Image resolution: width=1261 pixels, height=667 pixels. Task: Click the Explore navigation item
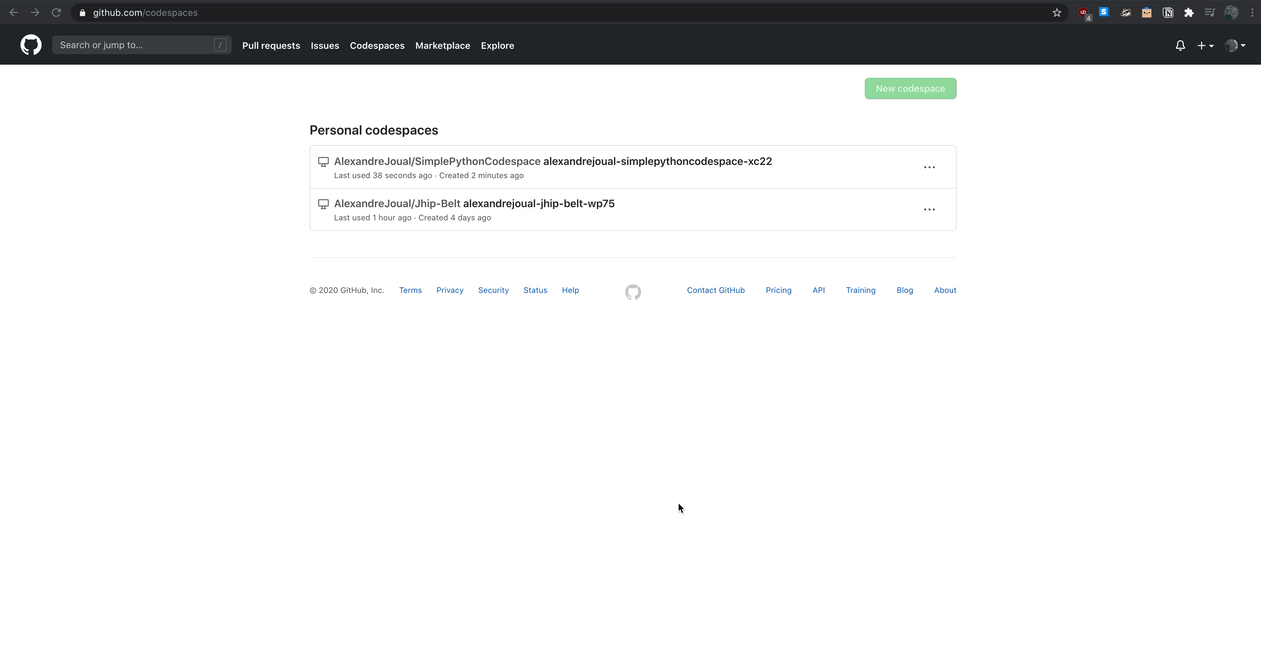click(497, 45)
